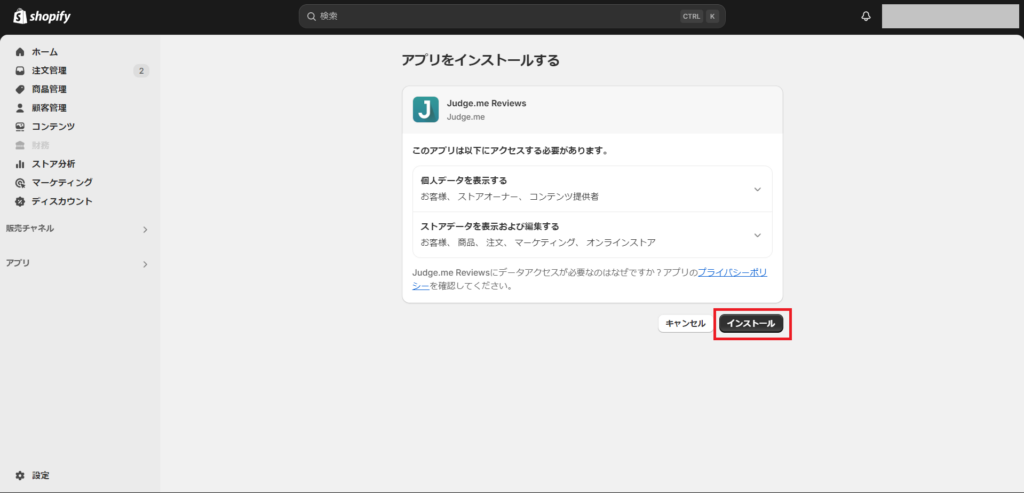Screen dimensions: 1024x493
Task: Click the 注文管理 badge showing 2
Action: (141, 71)
